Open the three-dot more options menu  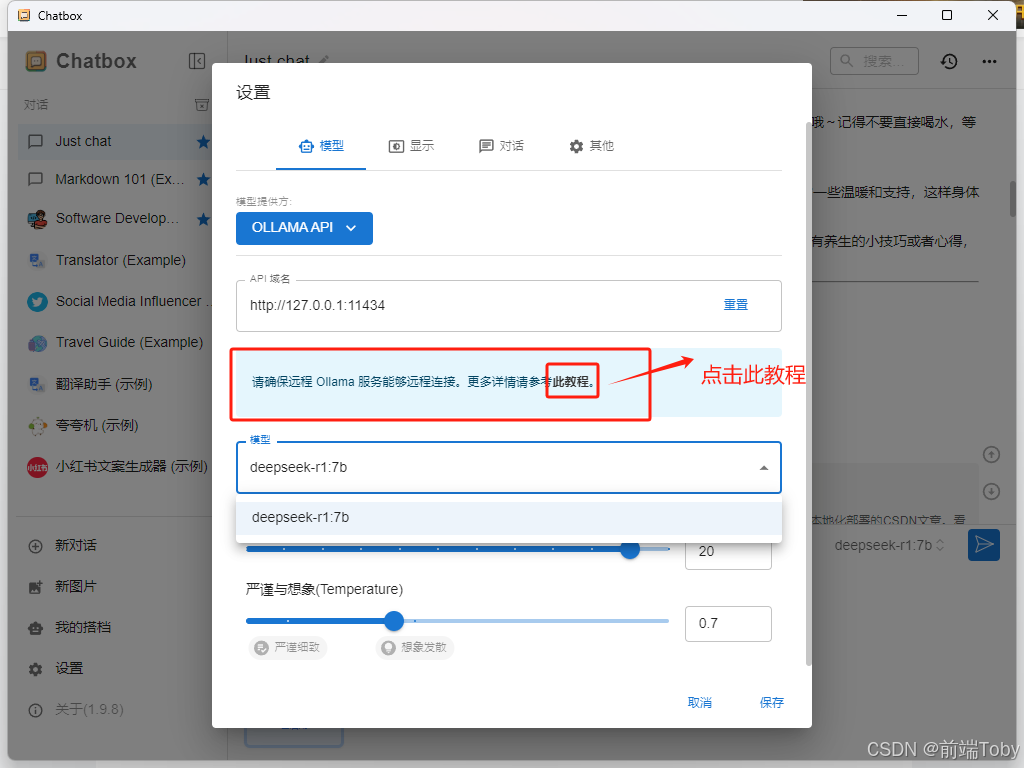click(x=989, y=61)
